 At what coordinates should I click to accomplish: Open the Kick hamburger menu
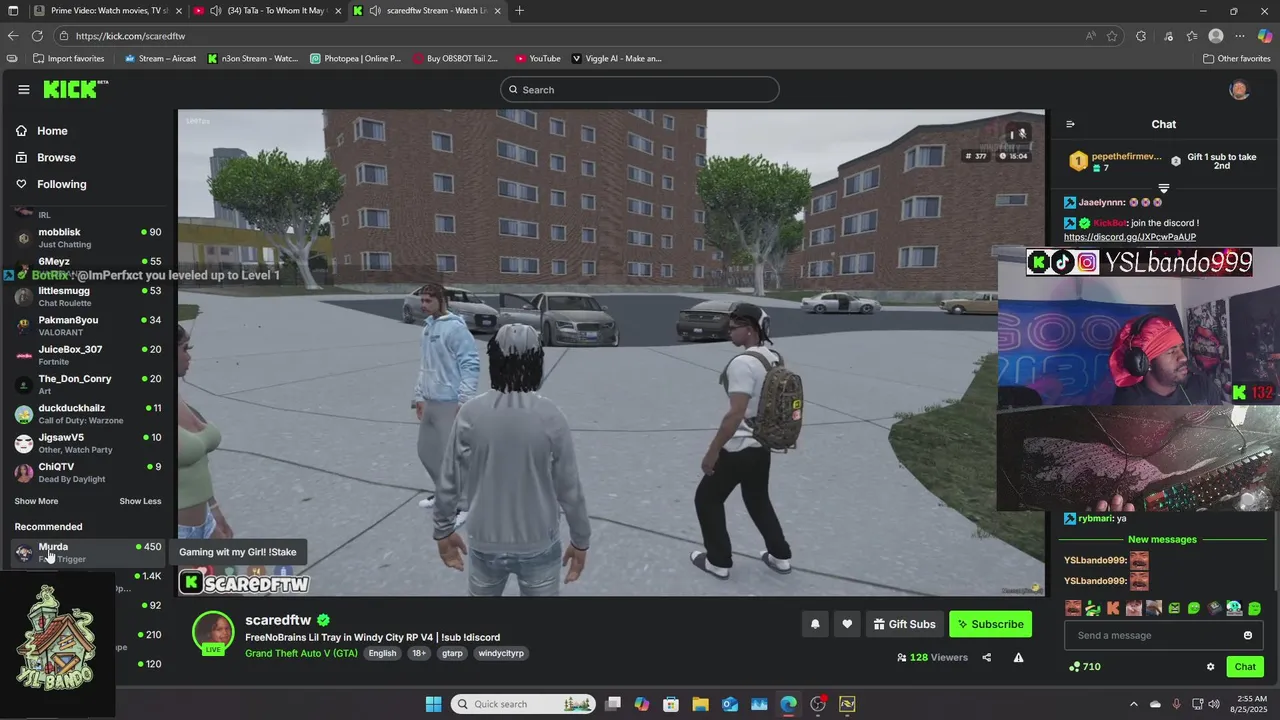[x=24, y=89]
